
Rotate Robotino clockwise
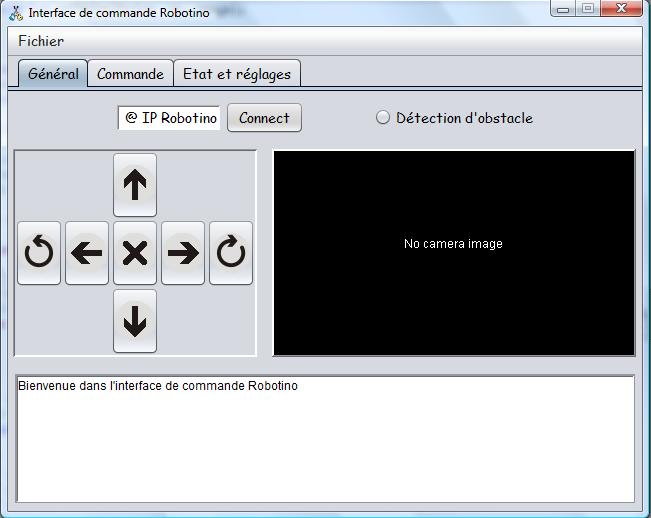coord(231,253)
